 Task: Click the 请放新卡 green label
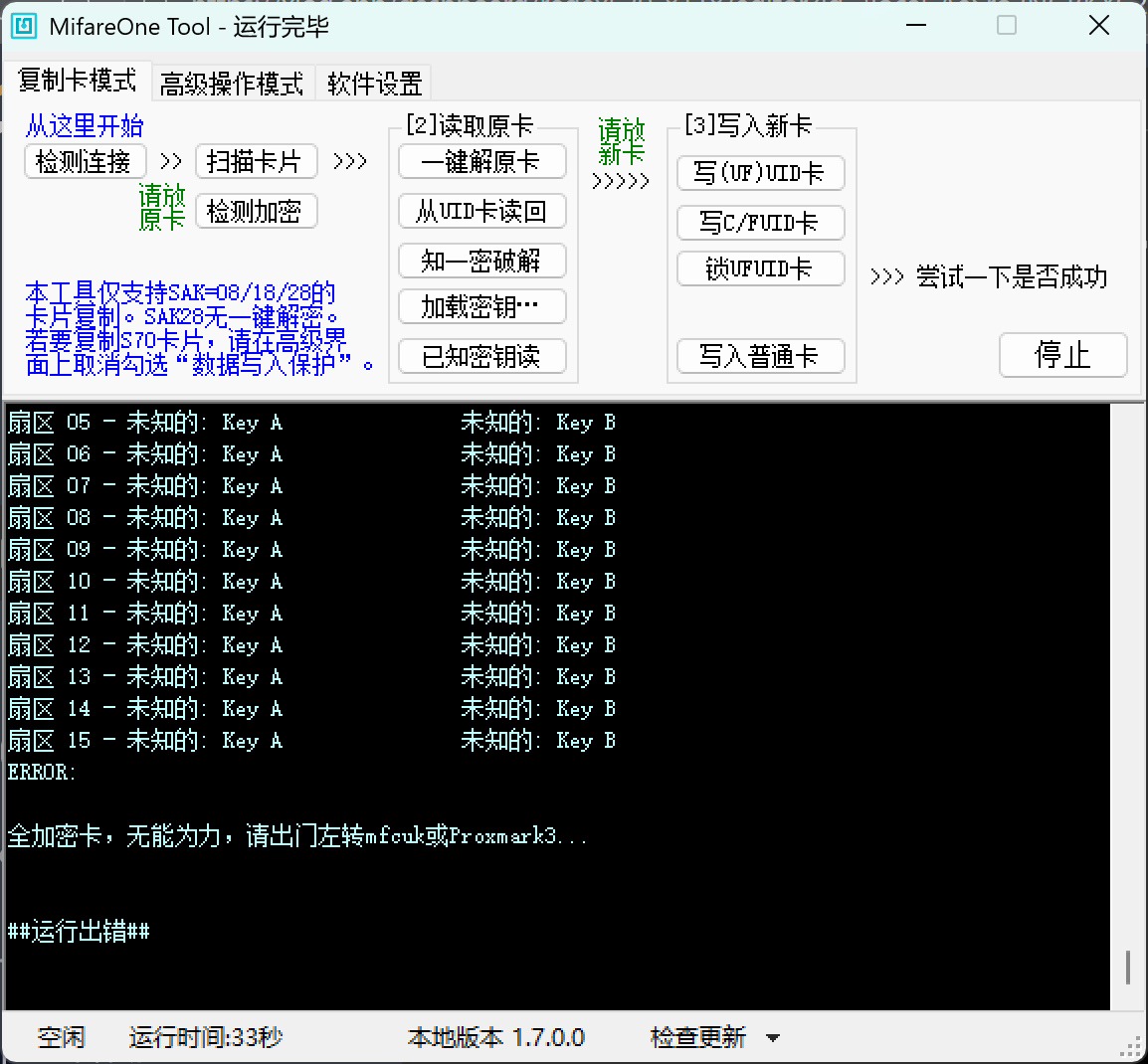pyautogui.click(x=621, y=142)
